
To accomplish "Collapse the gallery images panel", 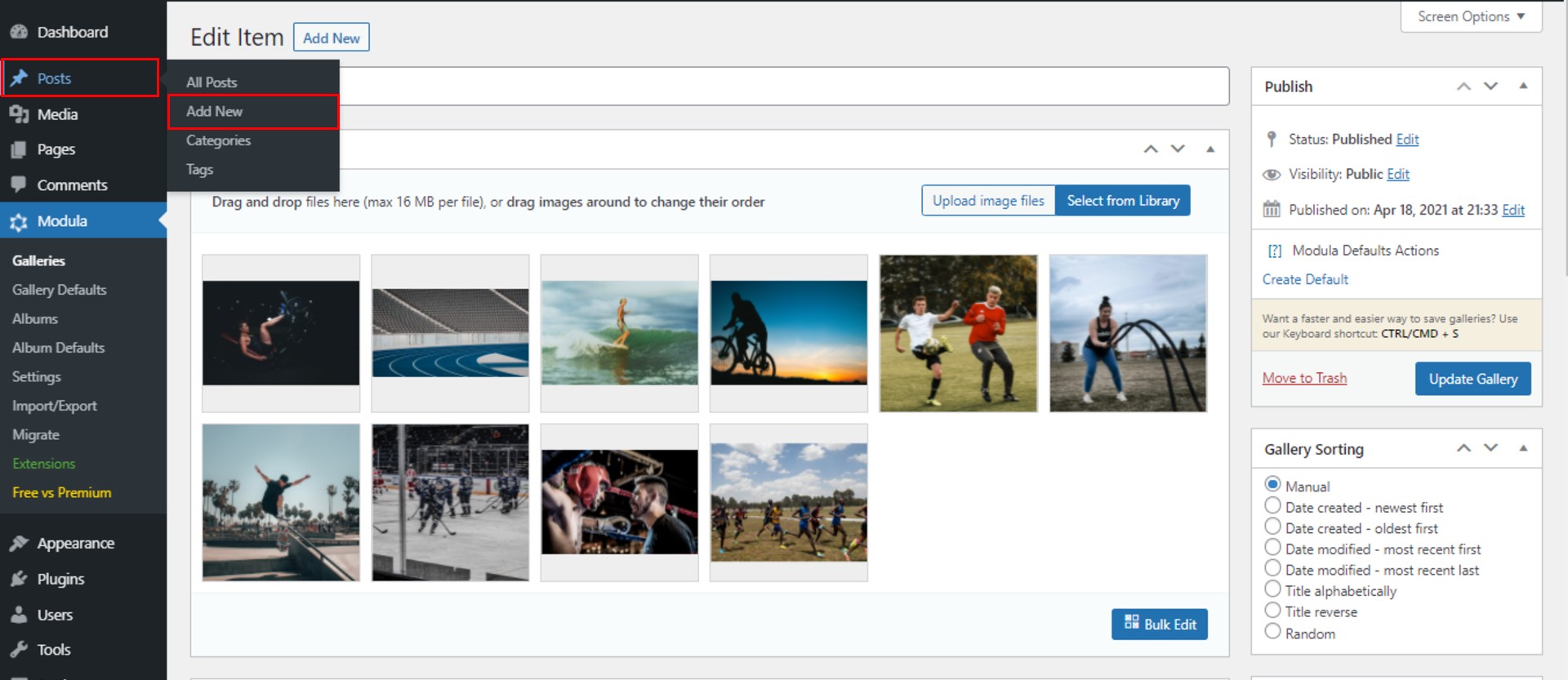I will coord(1210,149).
